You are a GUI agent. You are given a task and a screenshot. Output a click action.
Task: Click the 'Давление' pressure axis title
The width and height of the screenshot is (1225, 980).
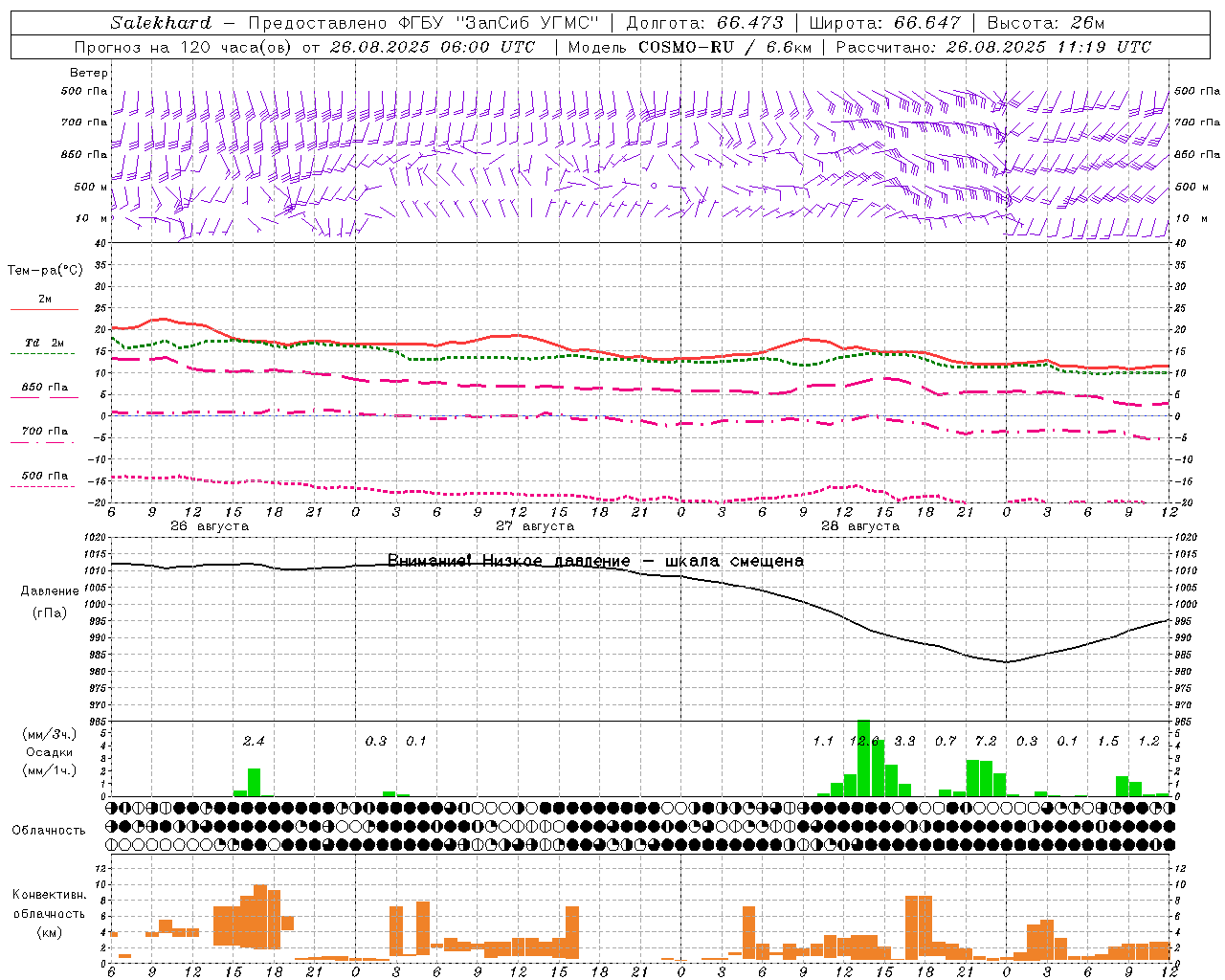(x=50, y=591)
